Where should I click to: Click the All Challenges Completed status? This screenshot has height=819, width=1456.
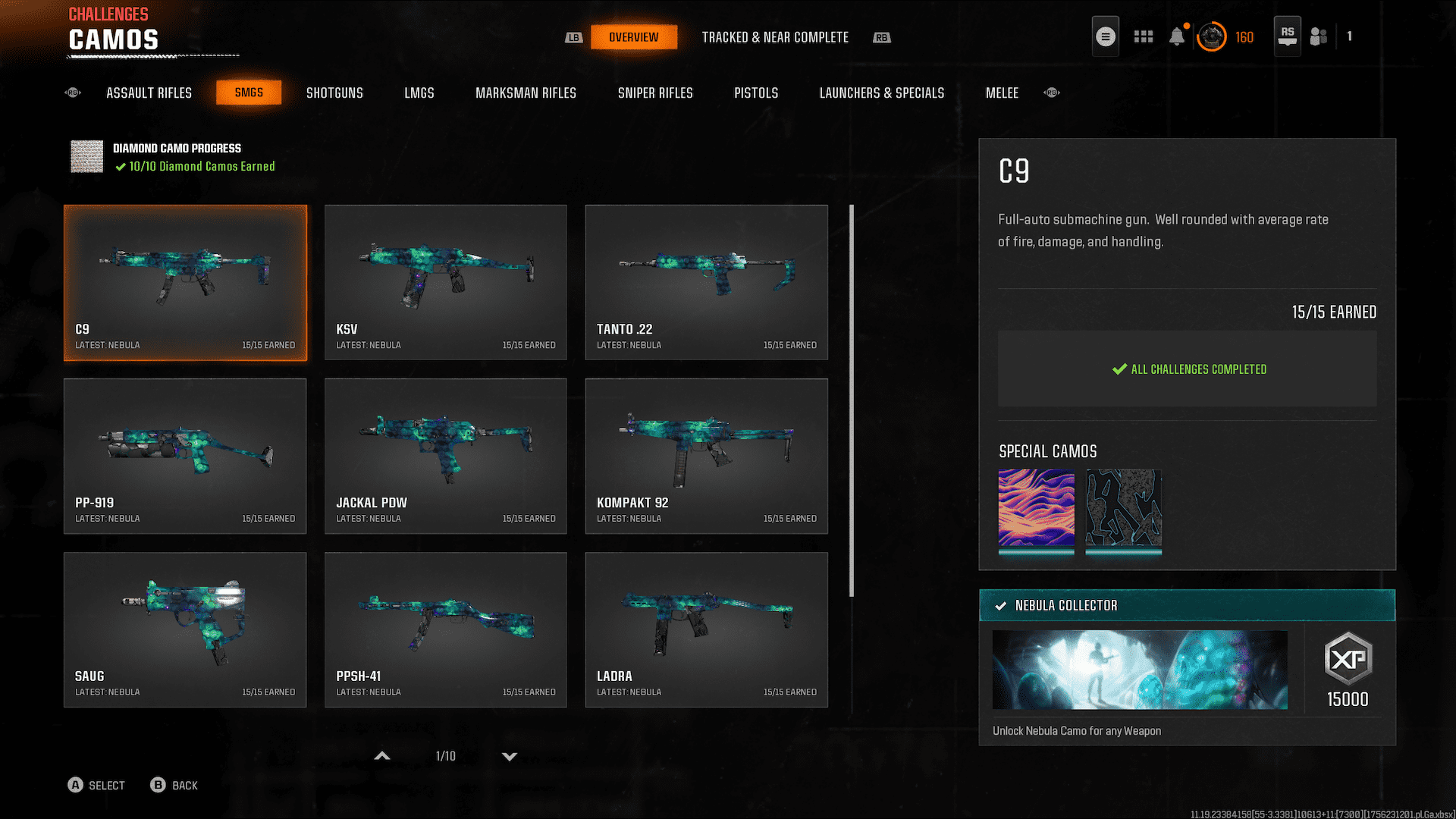pyautogui.click(x=1188, y=369)
